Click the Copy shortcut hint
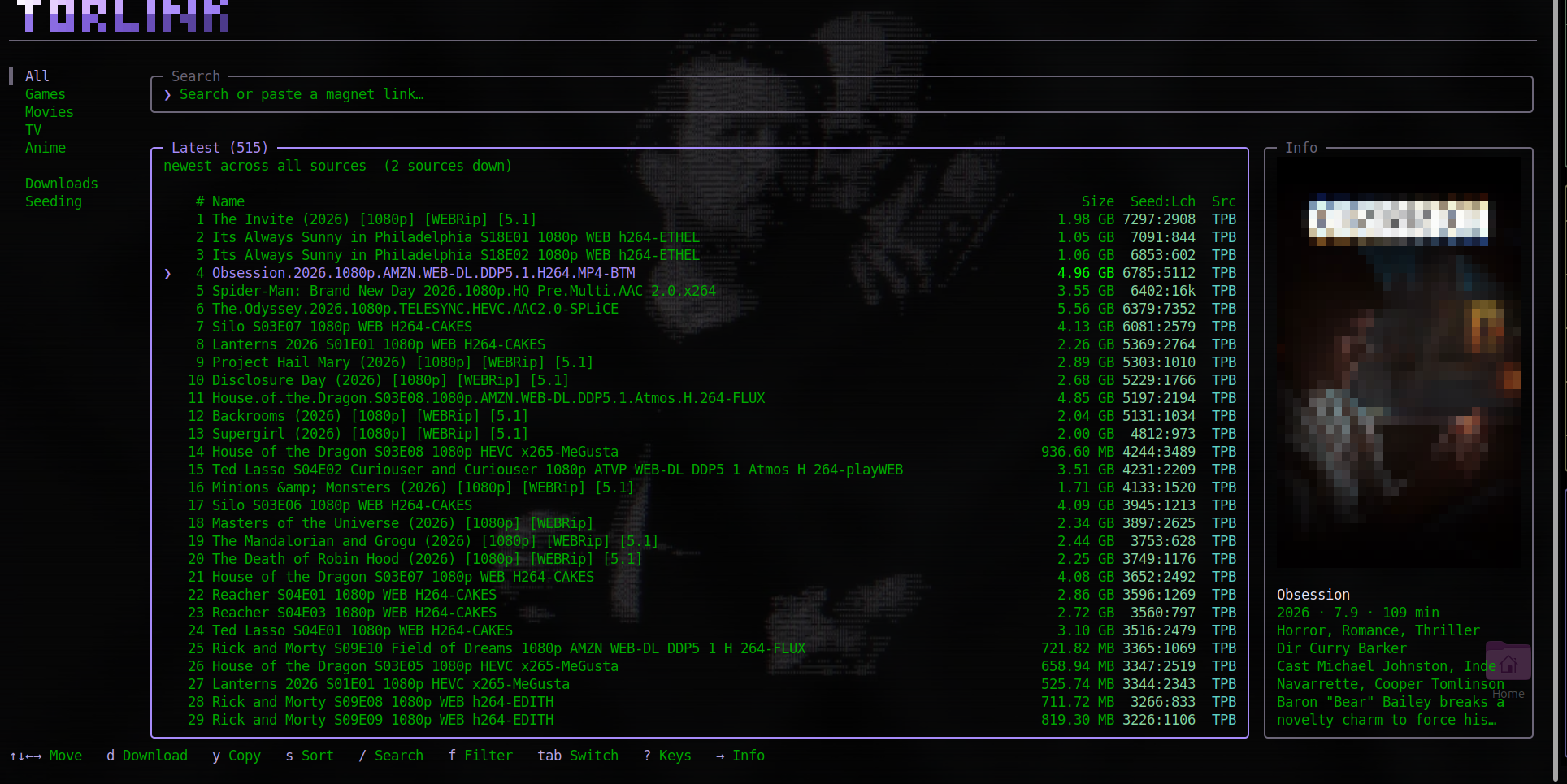This screenshot has height=784, width=1567. [237, 756]
